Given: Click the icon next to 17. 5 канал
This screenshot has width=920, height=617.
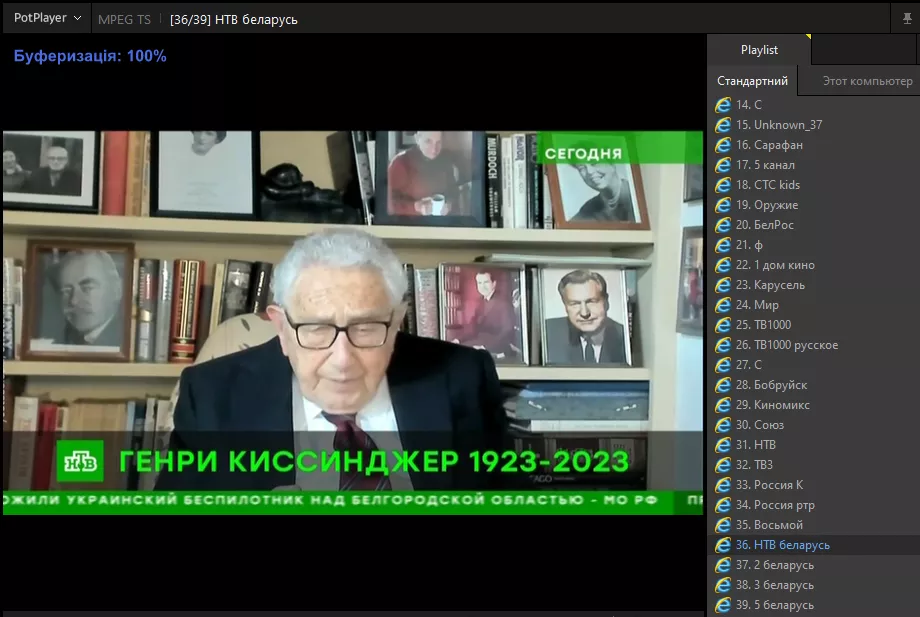Looking at the screenshot, I should pos(723,165).
